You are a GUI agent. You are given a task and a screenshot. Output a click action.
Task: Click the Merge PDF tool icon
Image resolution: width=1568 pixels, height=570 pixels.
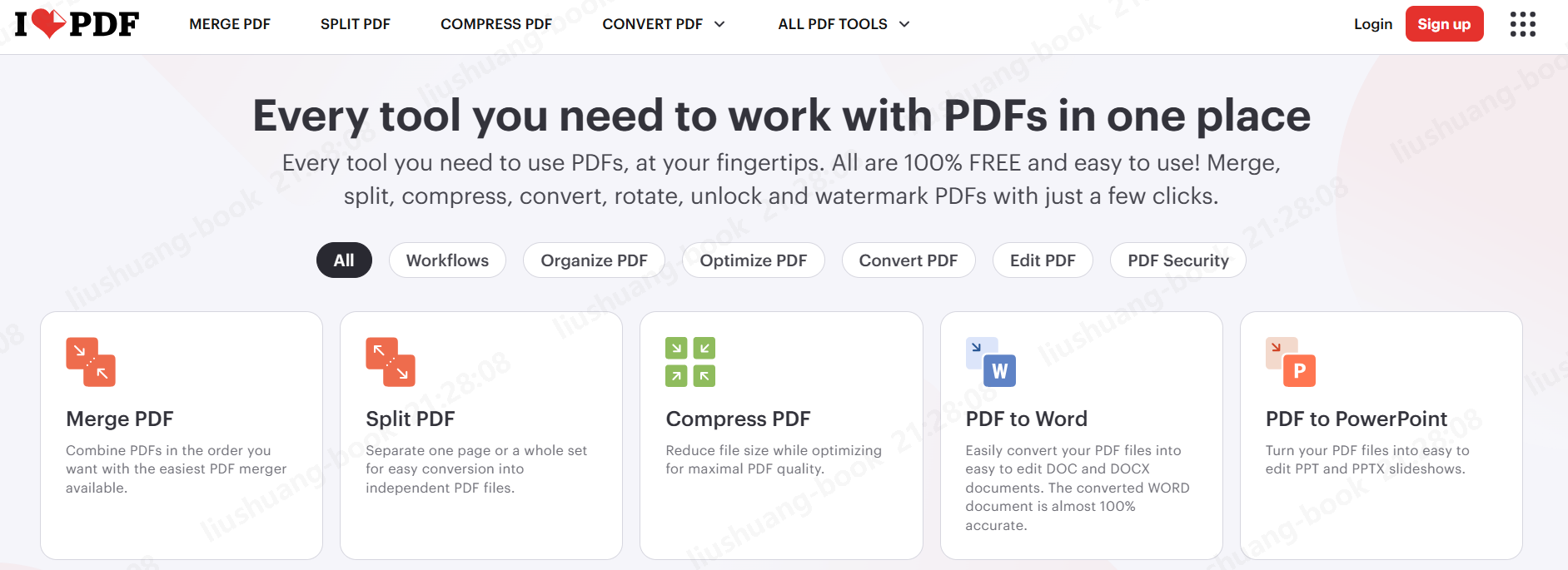(91, 362)
